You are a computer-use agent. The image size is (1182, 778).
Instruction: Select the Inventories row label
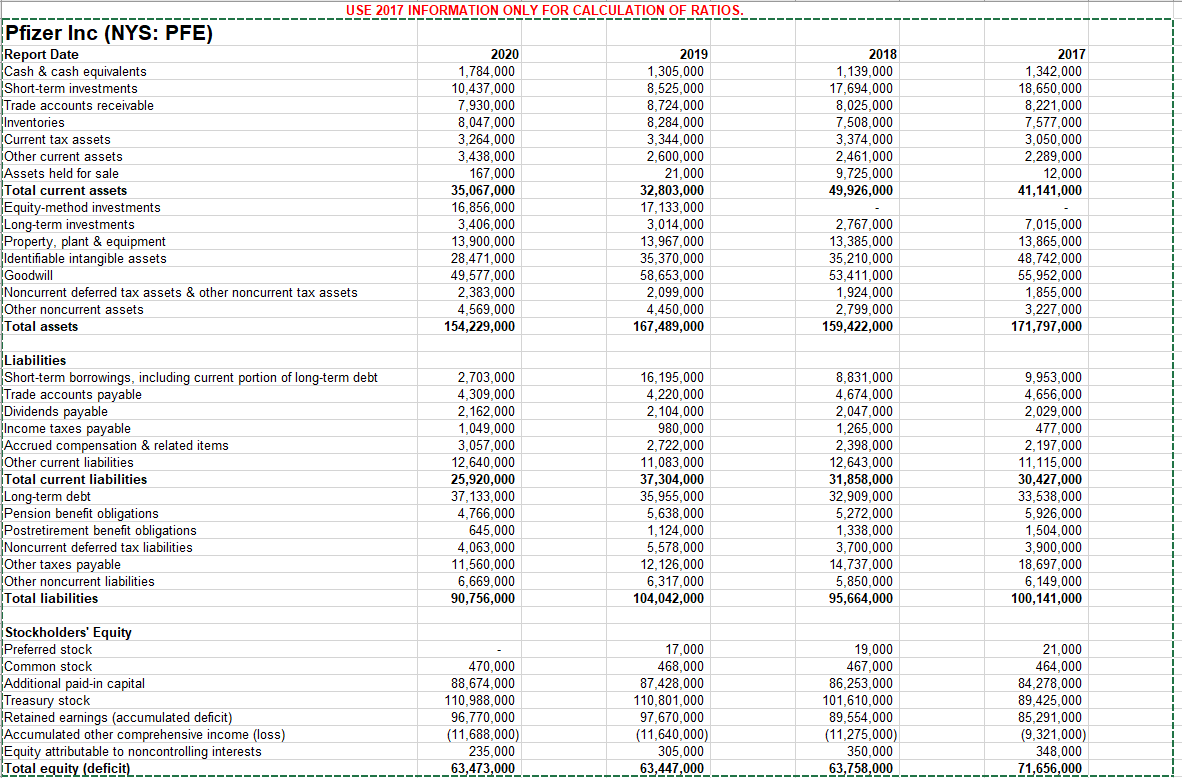tap(35, 123)
